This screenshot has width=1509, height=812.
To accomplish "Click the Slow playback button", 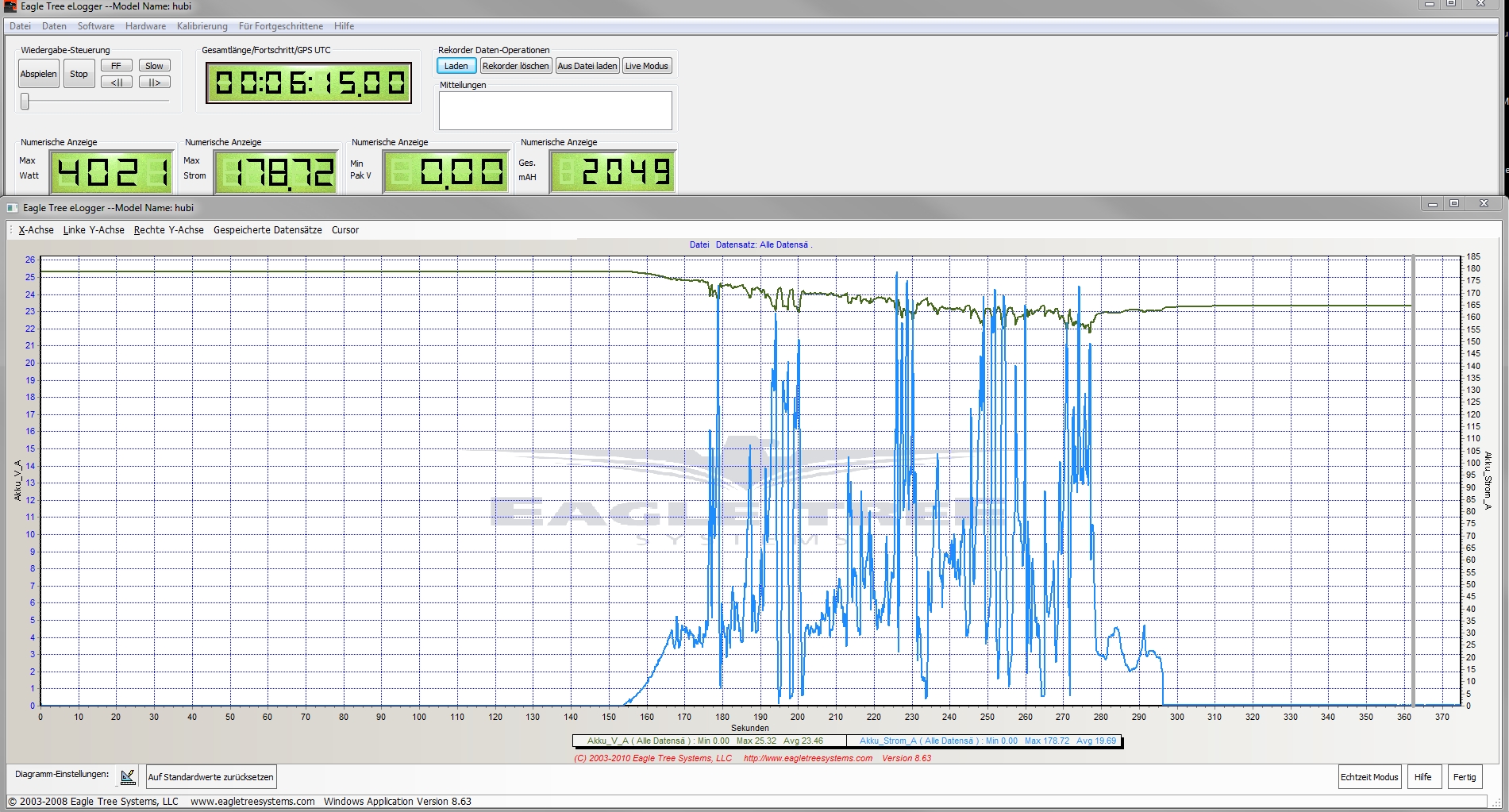I will point(154,66).
